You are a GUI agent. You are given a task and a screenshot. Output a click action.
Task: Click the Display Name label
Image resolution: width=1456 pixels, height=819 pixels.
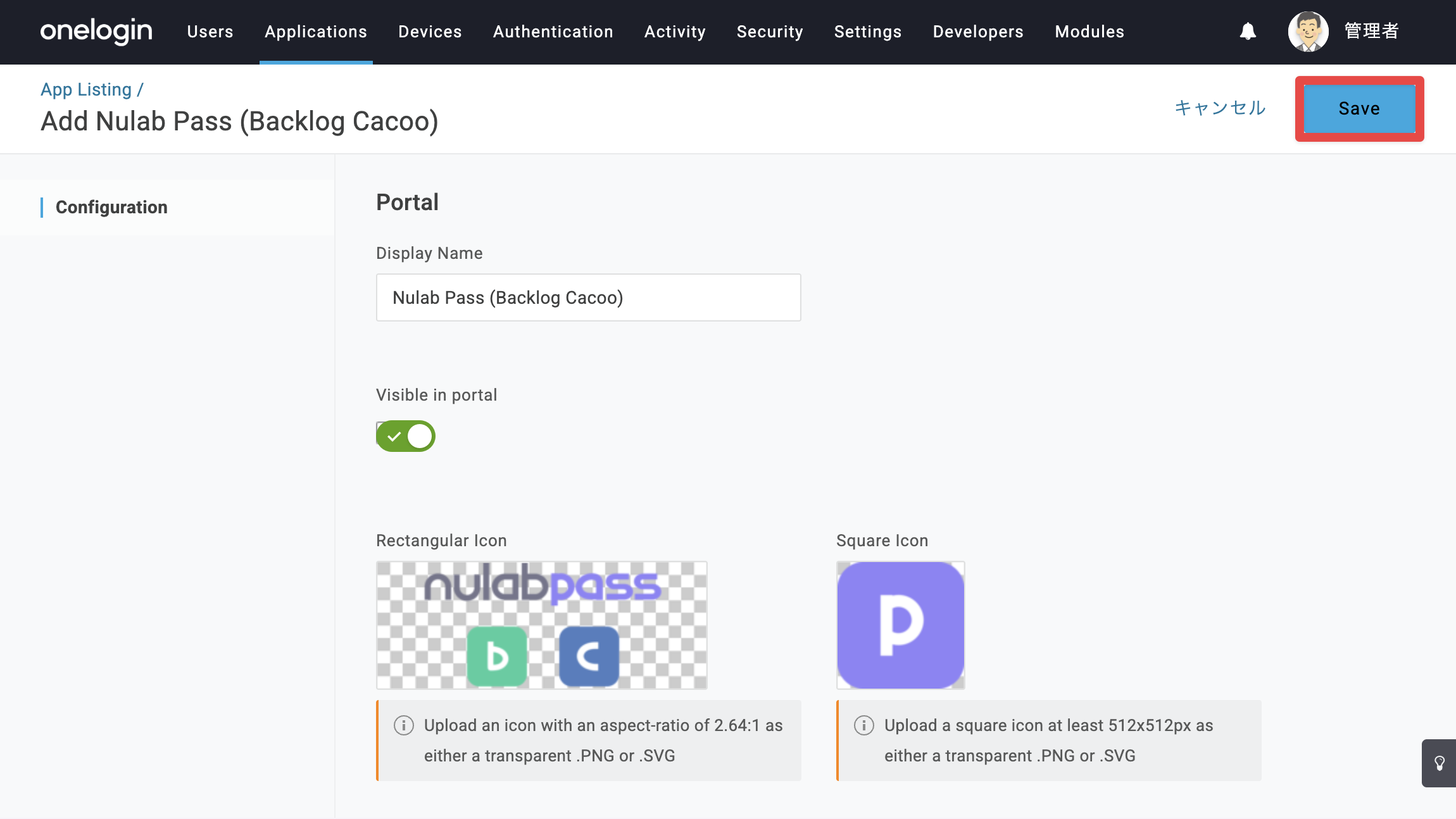429,253
